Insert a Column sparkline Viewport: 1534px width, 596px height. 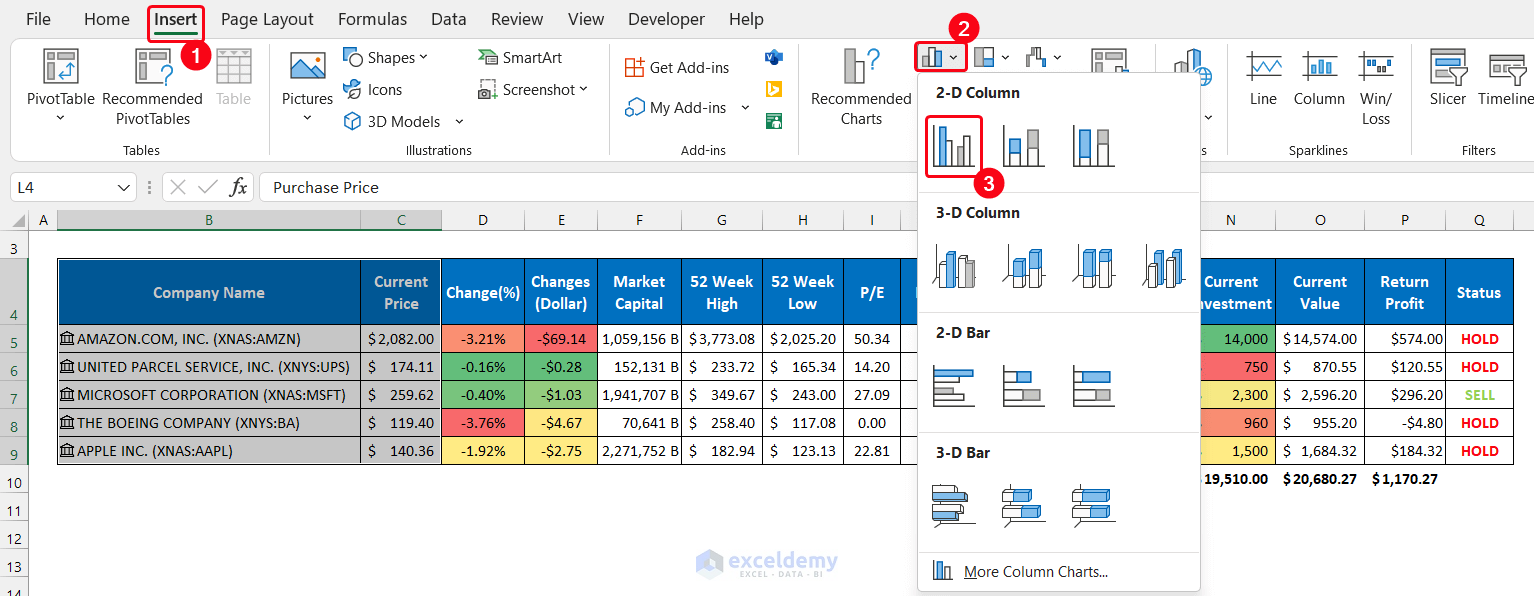click(1319, 78)
